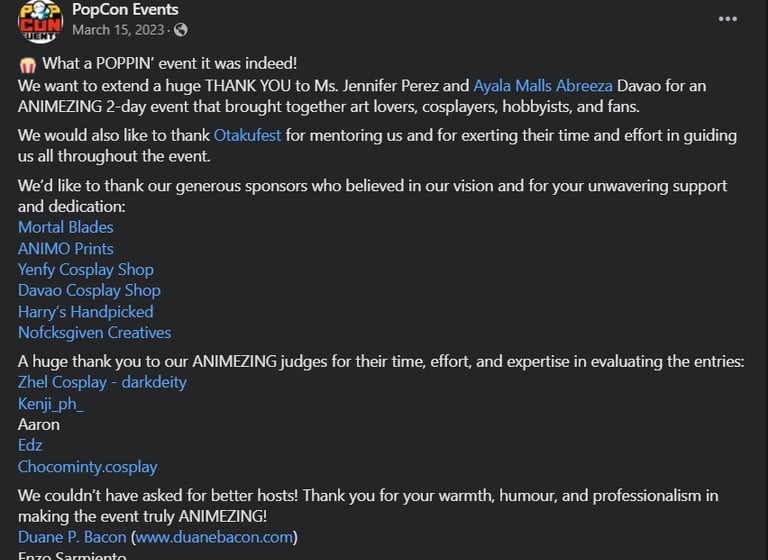Open the www.duanebacon.com website link
Viewport: 768px width, 560px height.
(x=213, y=537)
